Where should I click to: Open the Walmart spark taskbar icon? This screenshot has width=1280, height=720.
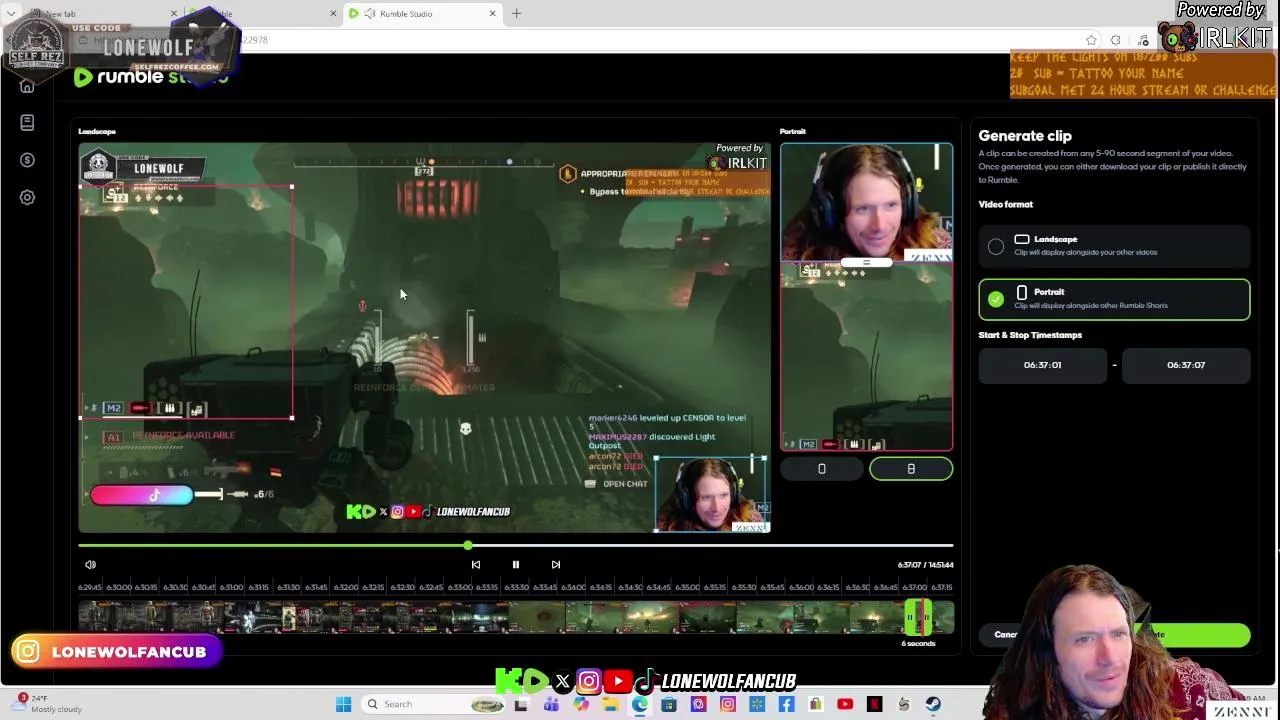pos(757,705)
